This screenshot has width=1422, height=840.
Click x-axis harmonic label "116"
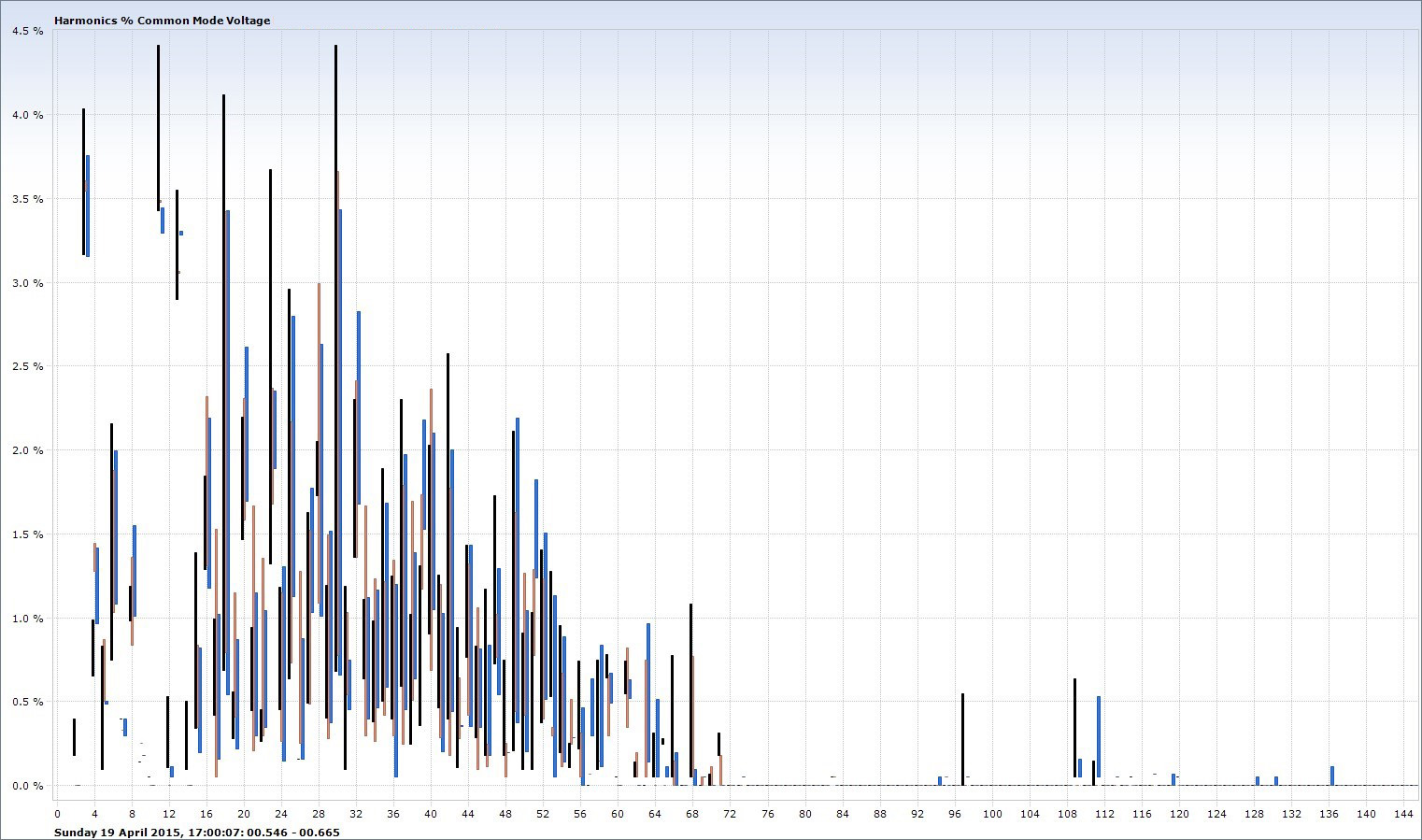coord(1142,814)
